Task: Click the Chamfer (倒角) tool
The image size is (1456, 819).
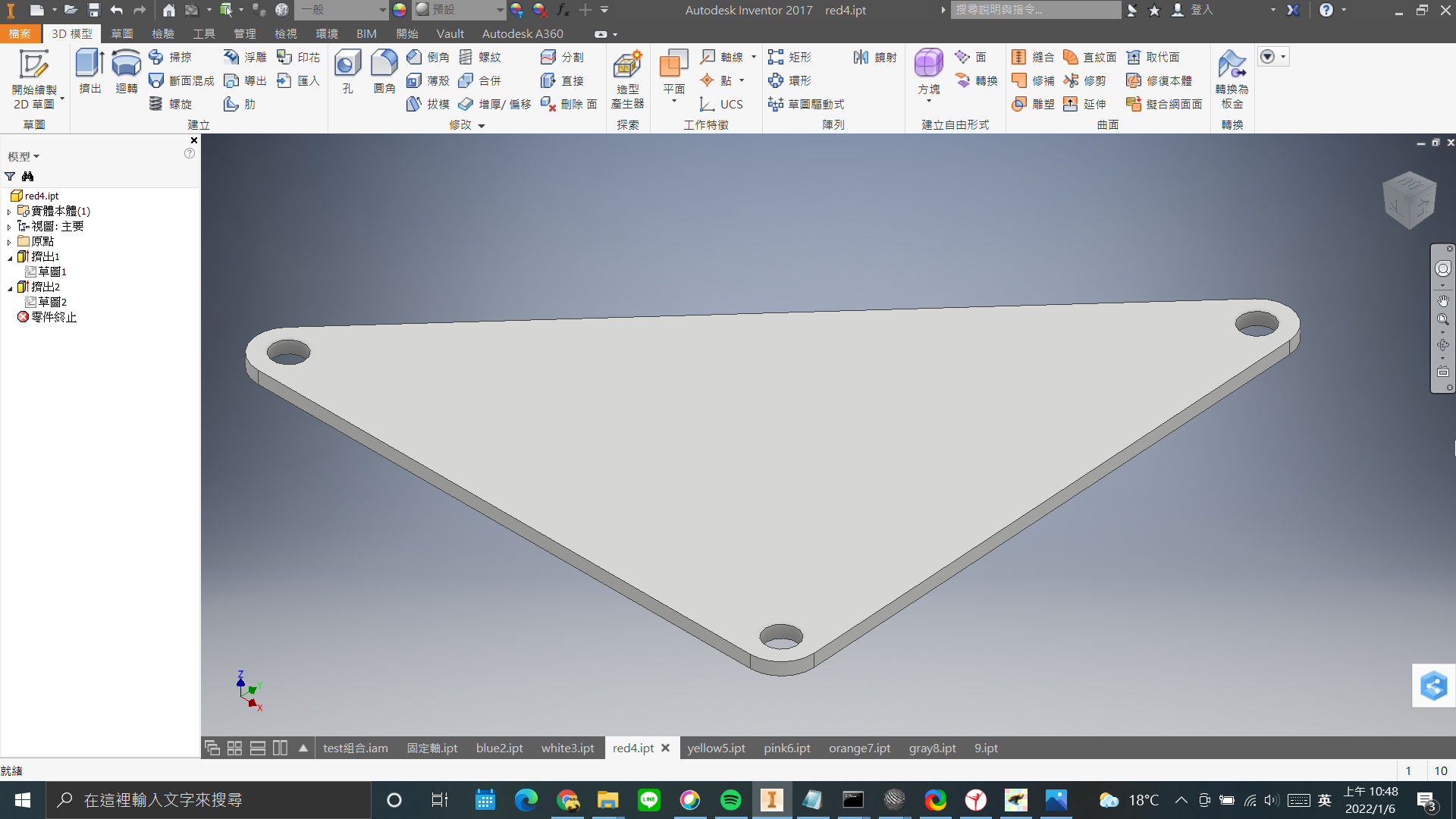Action: pyautogui.click(x=428, y=57)
